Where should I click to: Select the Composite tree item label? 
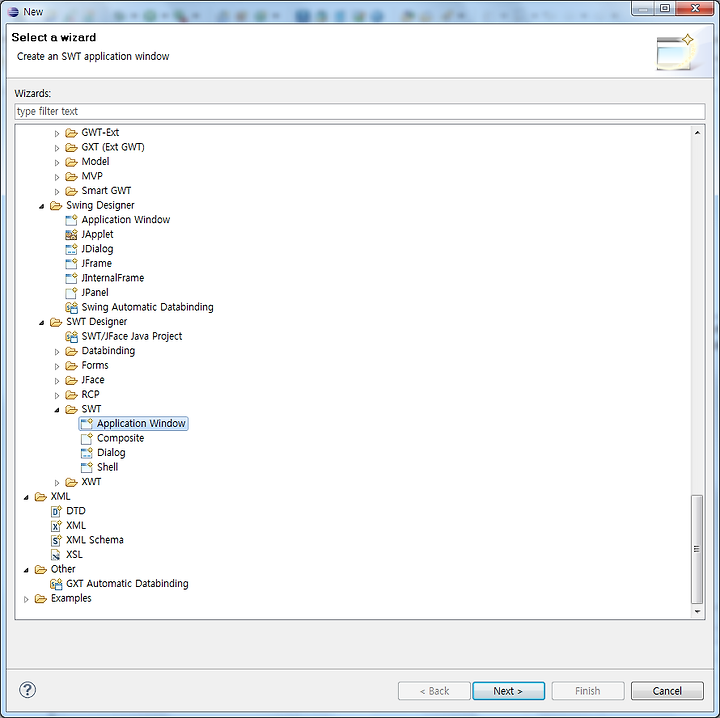pyautogui.click(x=120, y=438)
